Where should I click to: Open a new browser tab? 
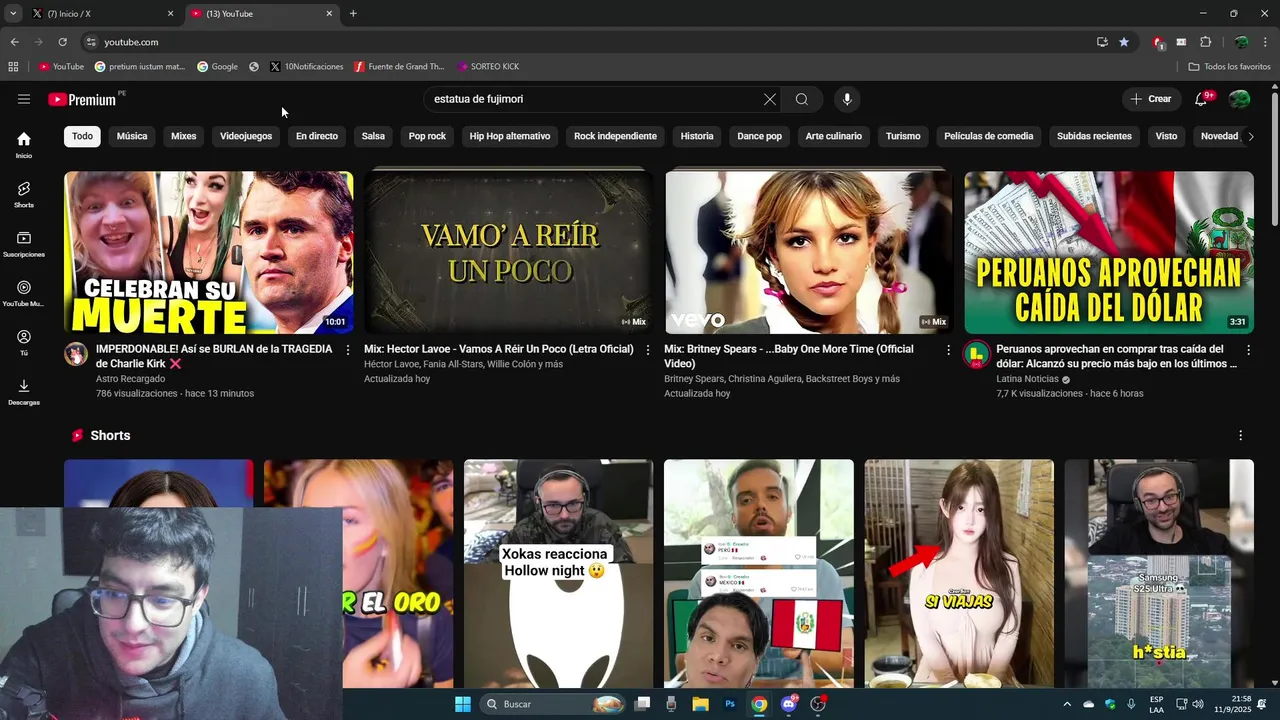(x=353, y=14)
